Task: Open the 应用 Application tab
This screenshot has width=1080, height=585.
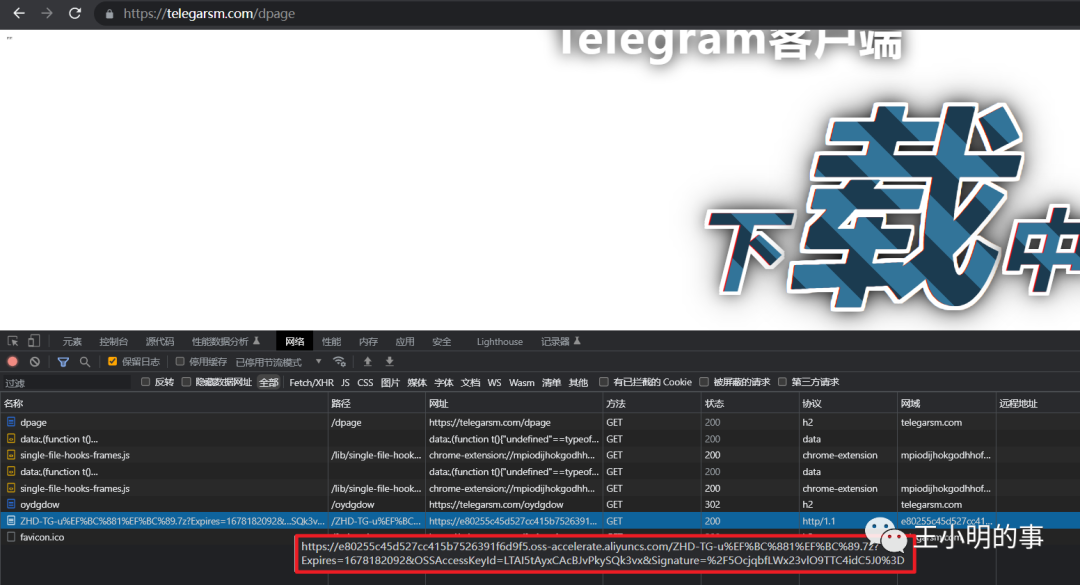Action: coord(405,342)
